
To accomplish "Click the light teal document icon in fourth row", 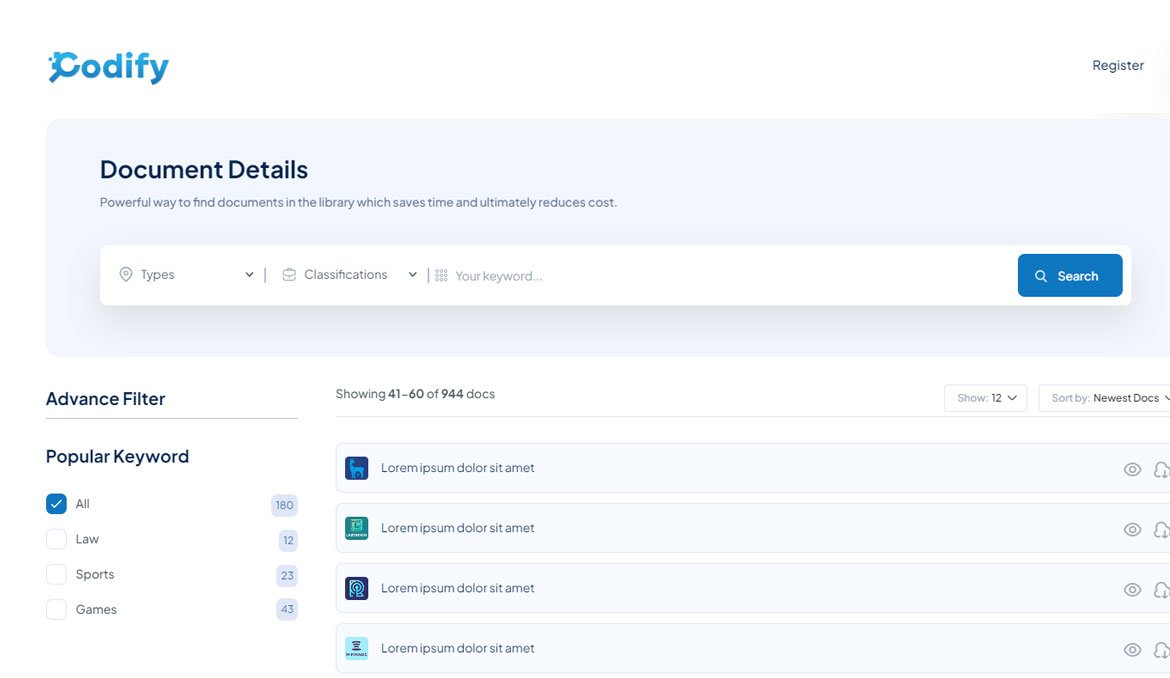I will (357, 648).
